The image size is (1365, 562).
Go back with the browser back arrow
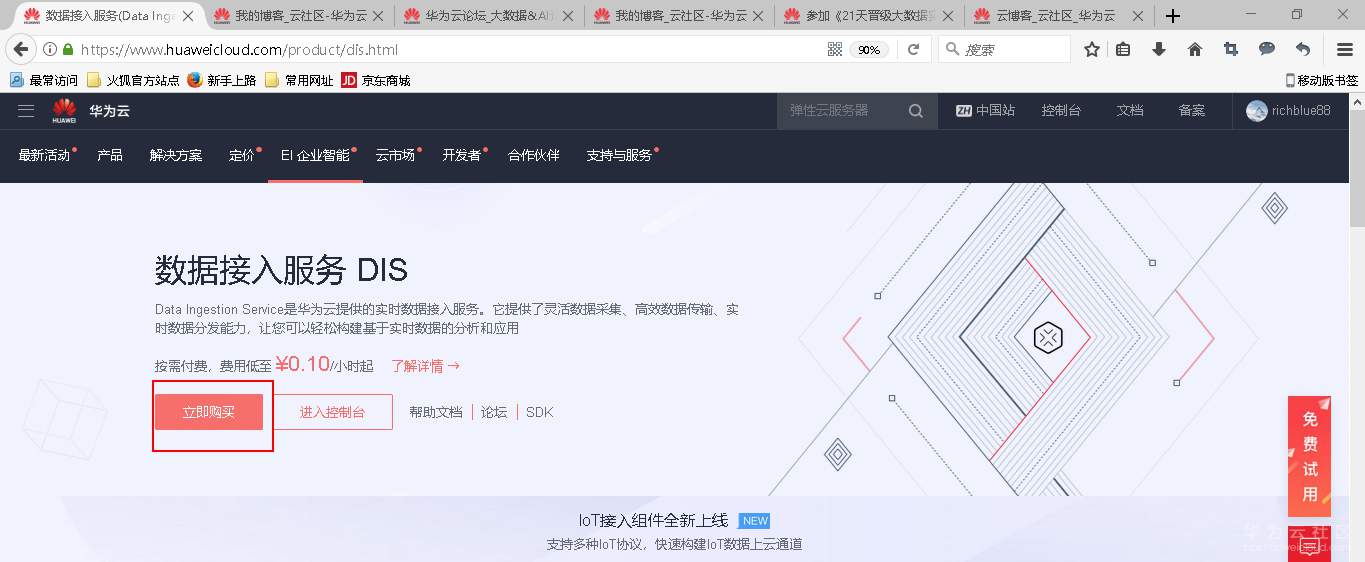(20, 49)
